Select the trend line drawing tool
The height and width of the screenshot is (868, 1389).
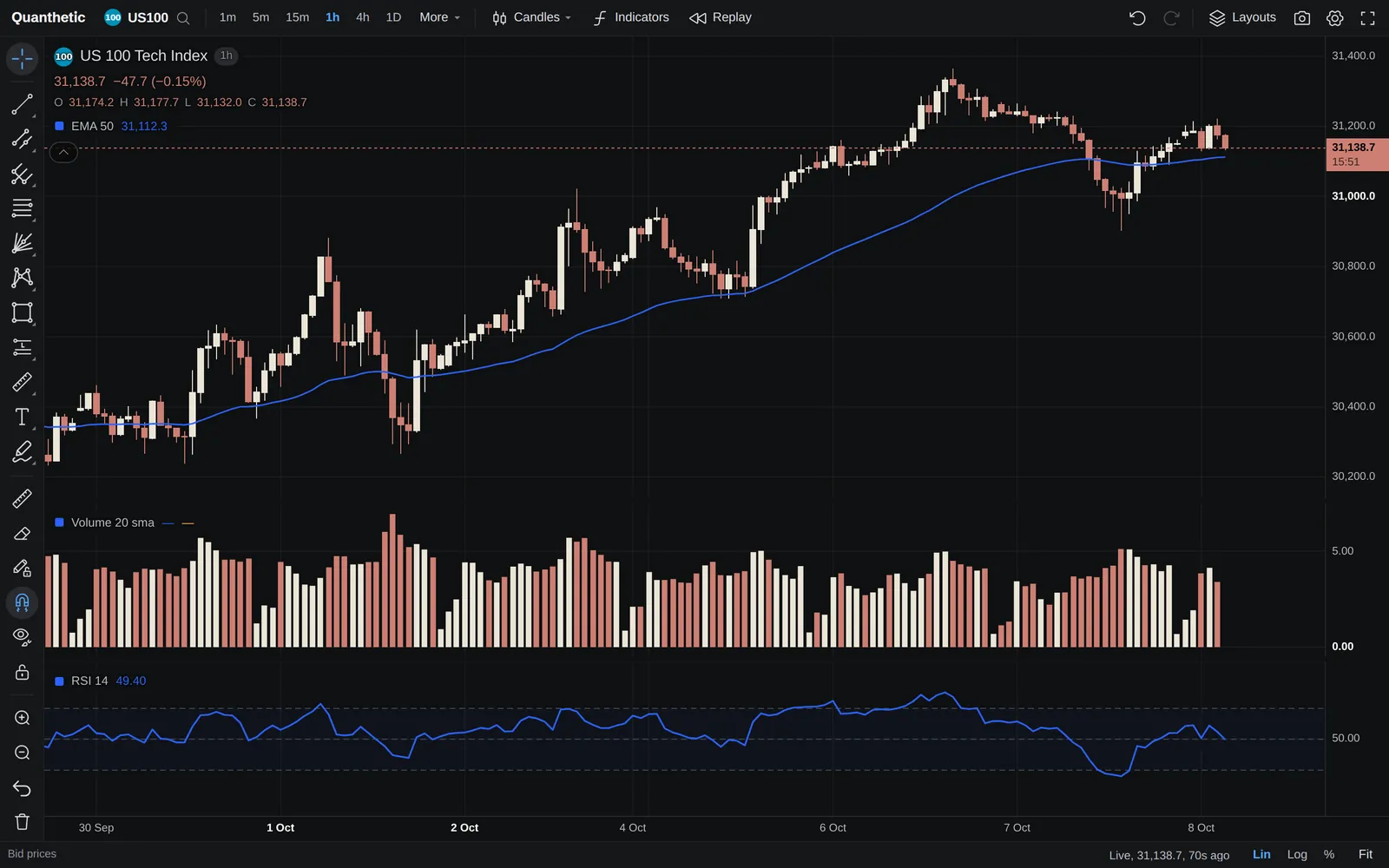pyautogui.click(x=22, y=104)
